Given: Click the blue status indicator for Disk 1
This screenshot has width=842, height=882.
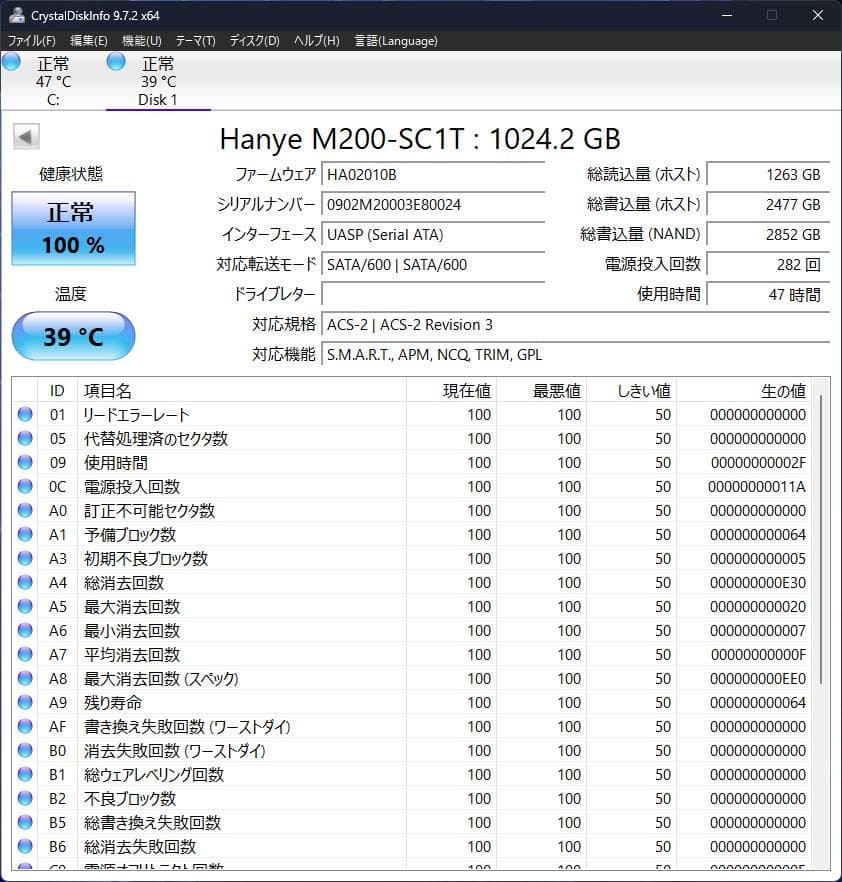Looking at the screenshot, I should coord(113,61).
